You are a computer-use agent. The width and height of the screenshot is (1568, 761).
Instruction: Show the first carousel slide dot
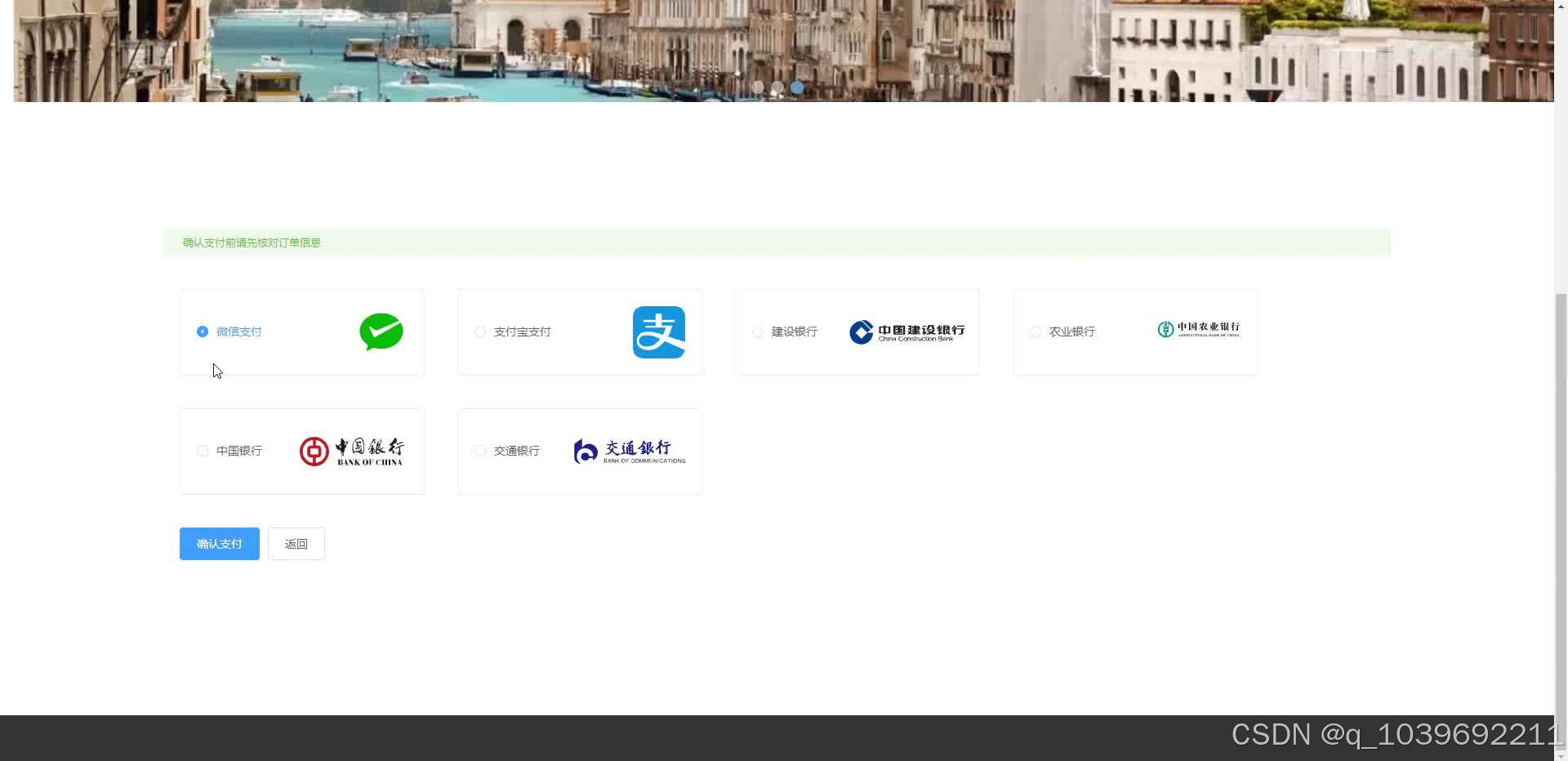(x=758, y=87)
